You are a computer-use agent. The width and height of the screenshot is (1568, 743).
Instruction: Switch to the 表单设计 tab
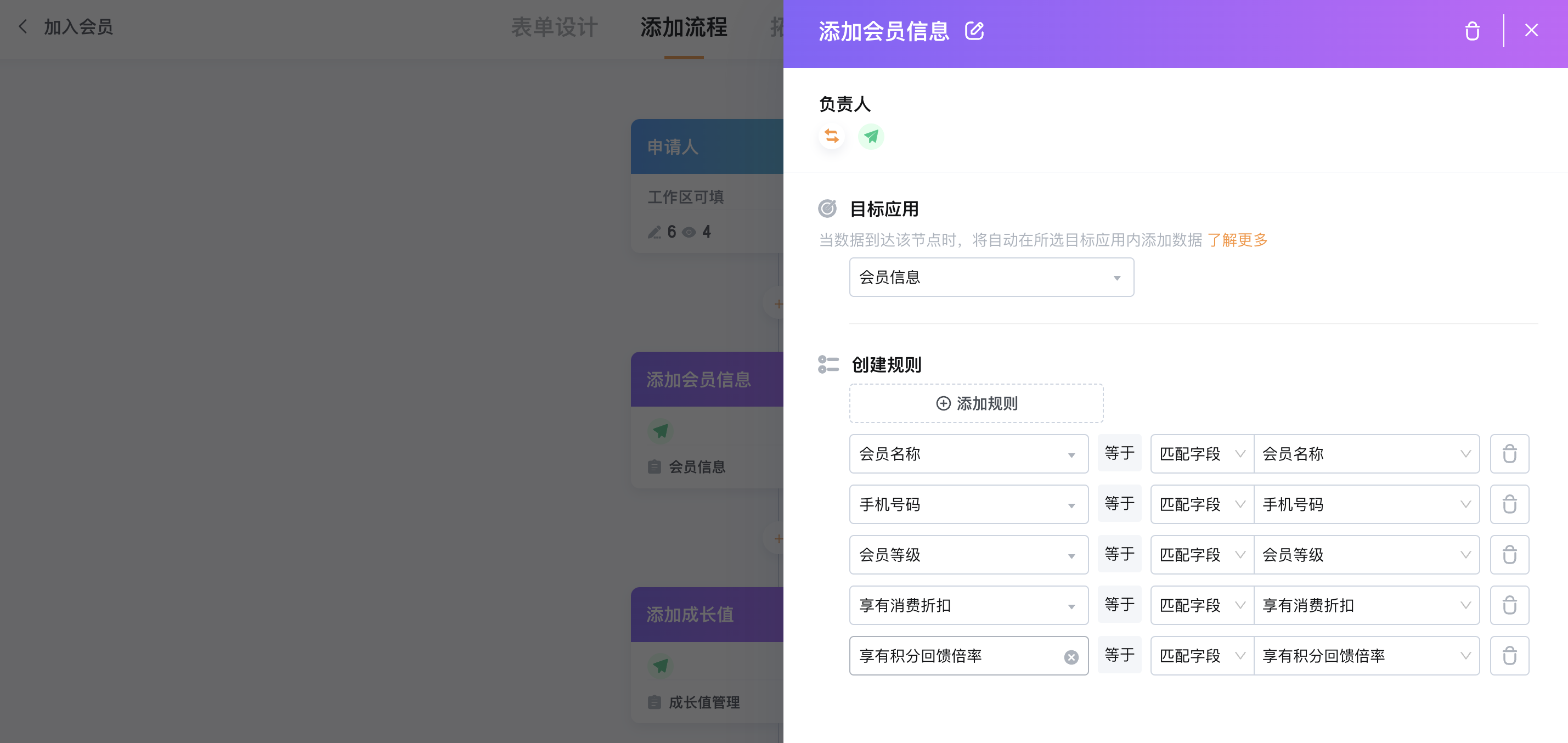coord(554,27)
